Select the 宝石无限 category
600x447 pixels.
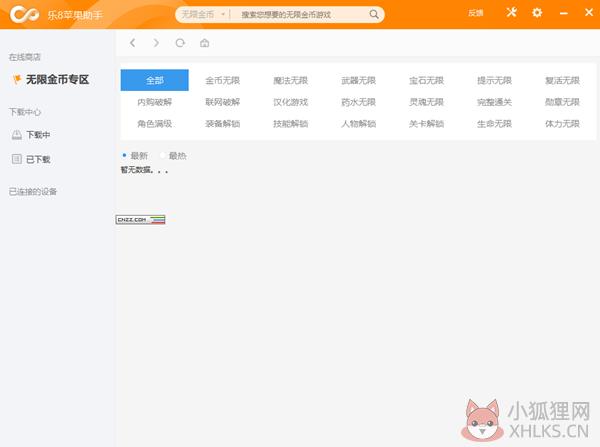pos(427,80)
